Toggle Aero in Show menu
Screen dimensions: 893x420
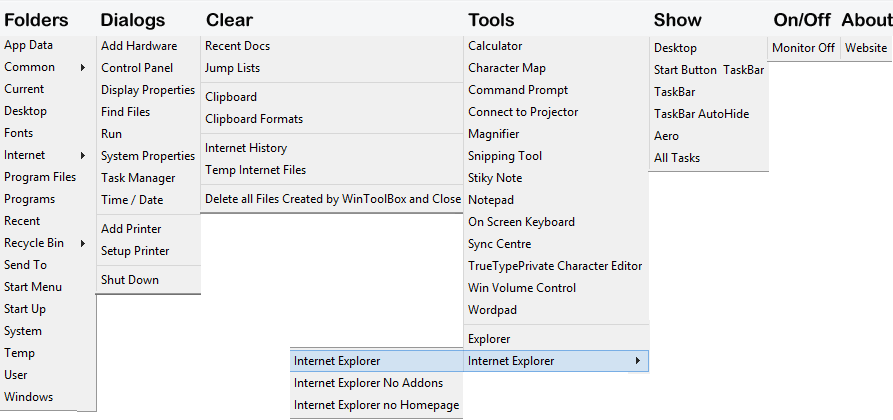666,136
